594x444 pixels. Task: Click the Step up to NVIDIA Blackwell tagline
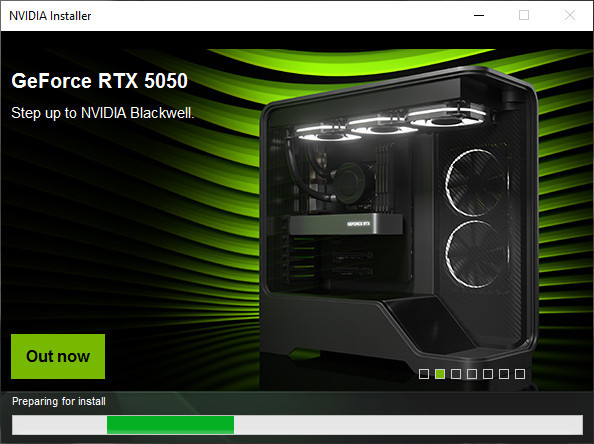103,113
